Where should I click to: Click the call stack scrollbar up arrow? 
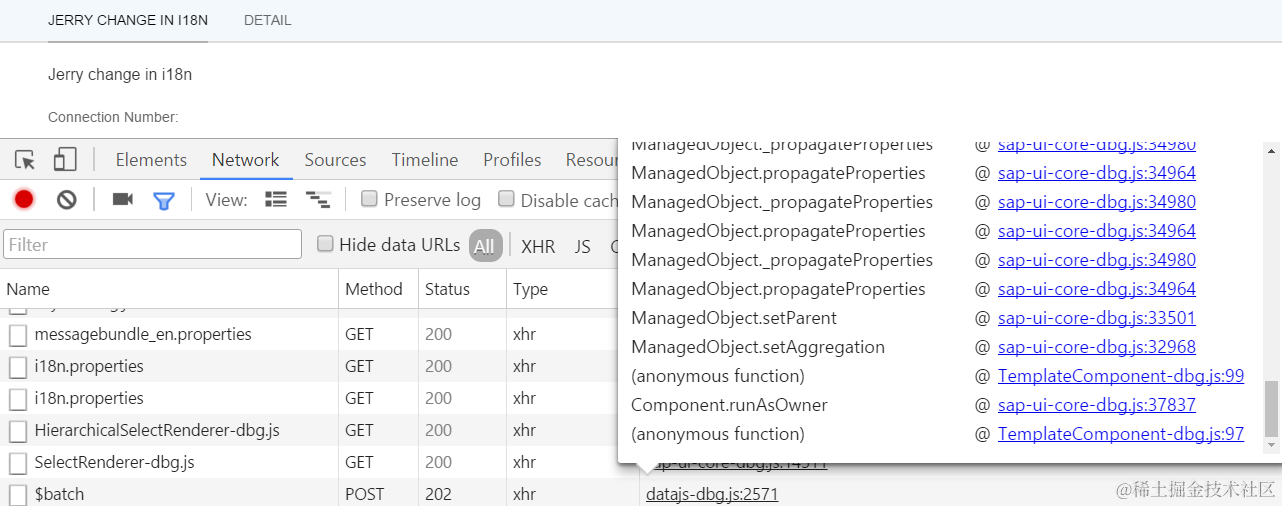[x=1272, y=151]
